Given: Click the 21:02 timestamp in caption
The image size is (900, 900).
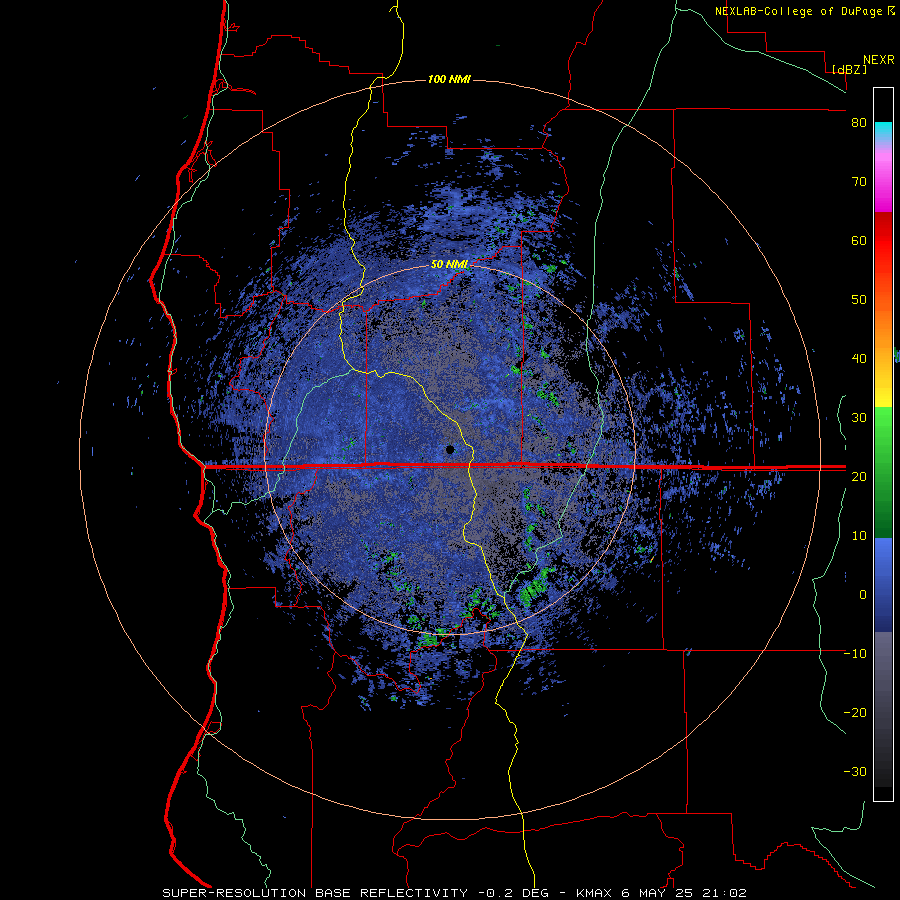Looking at the screenshot, I should [x=723, y=893].
